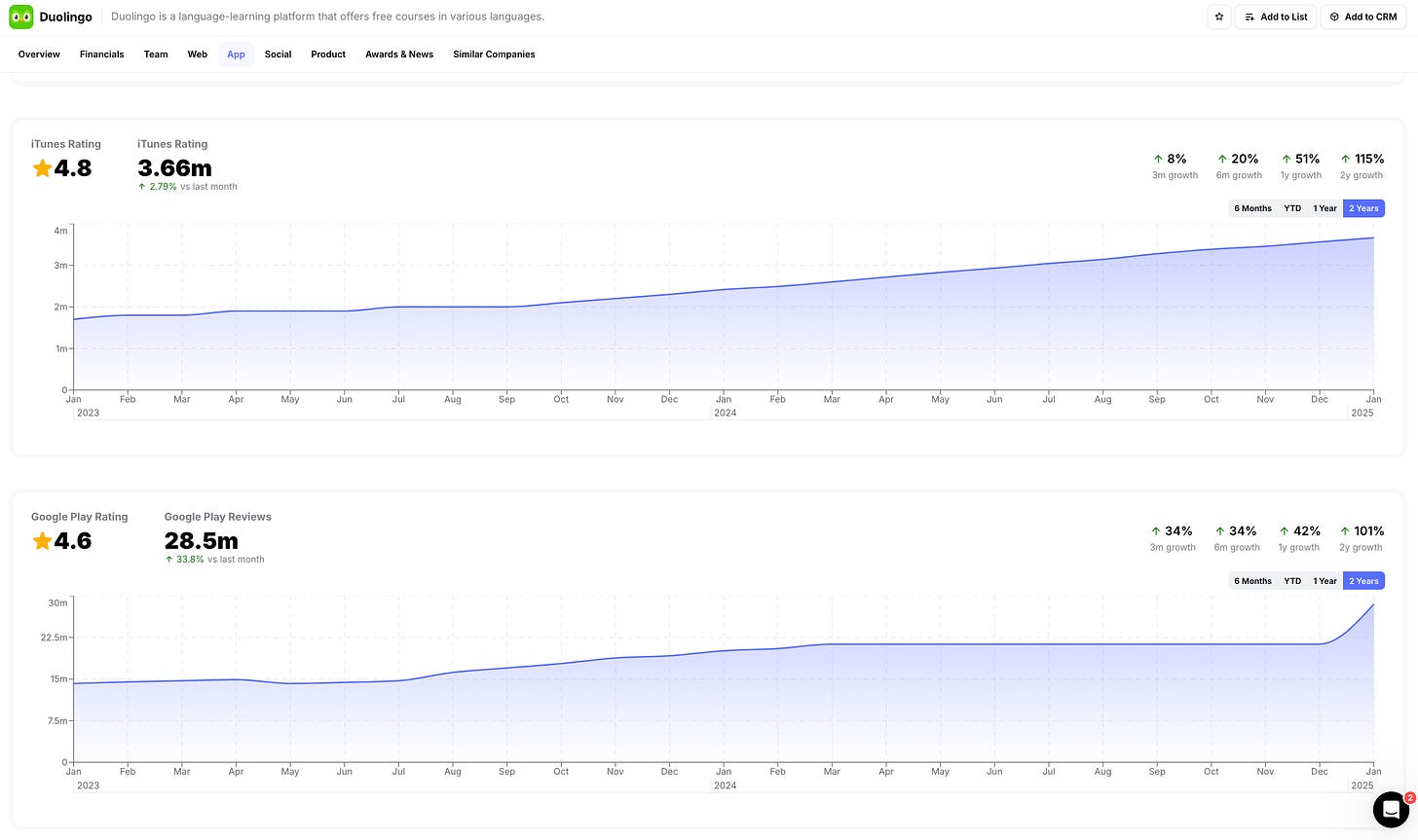Screen dimensions: 1418x840
Task: Click the 8% 3m growth stat
Action: [1175, 166]
